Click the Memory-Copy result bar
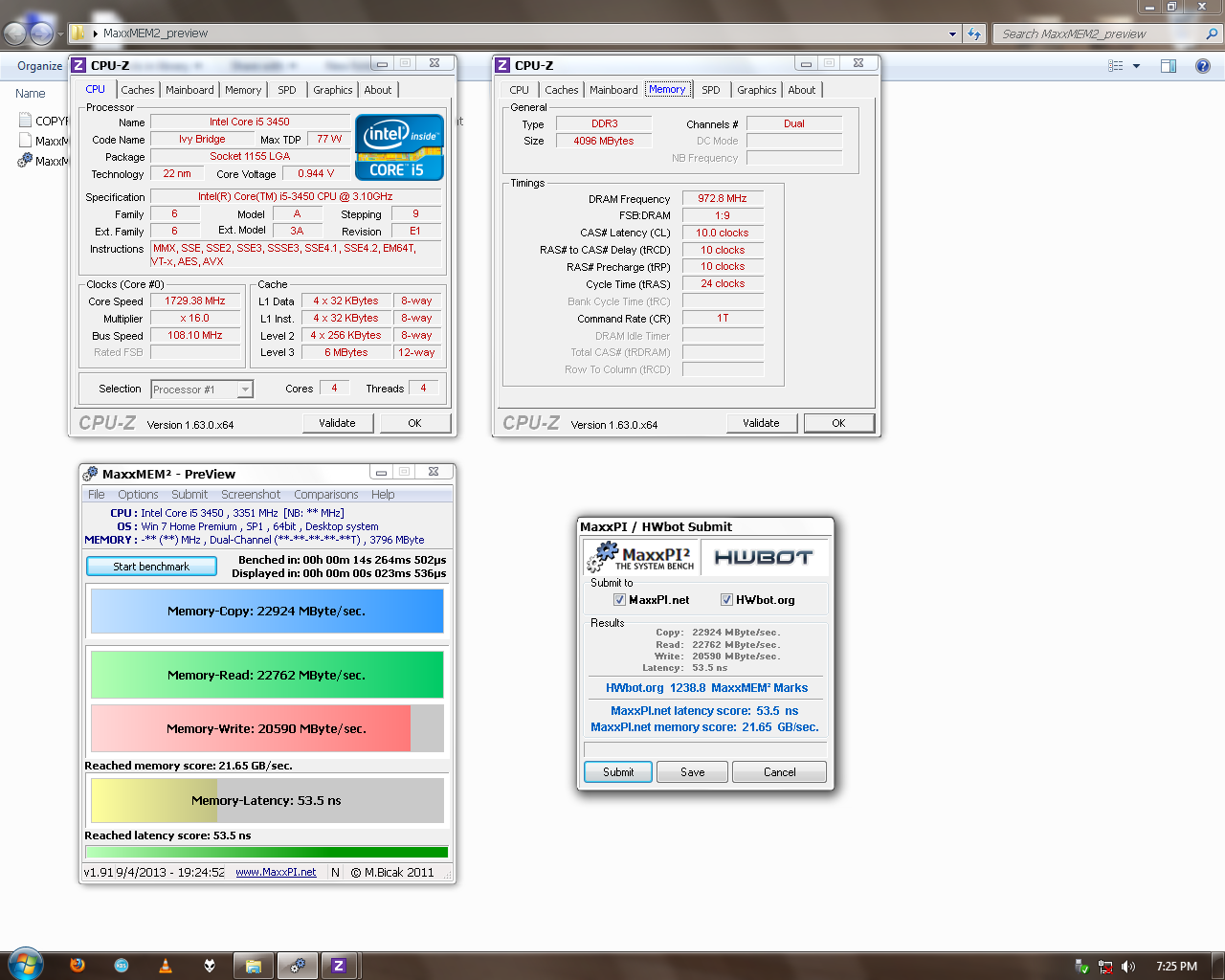1225x980 pixels. [267, 611]
